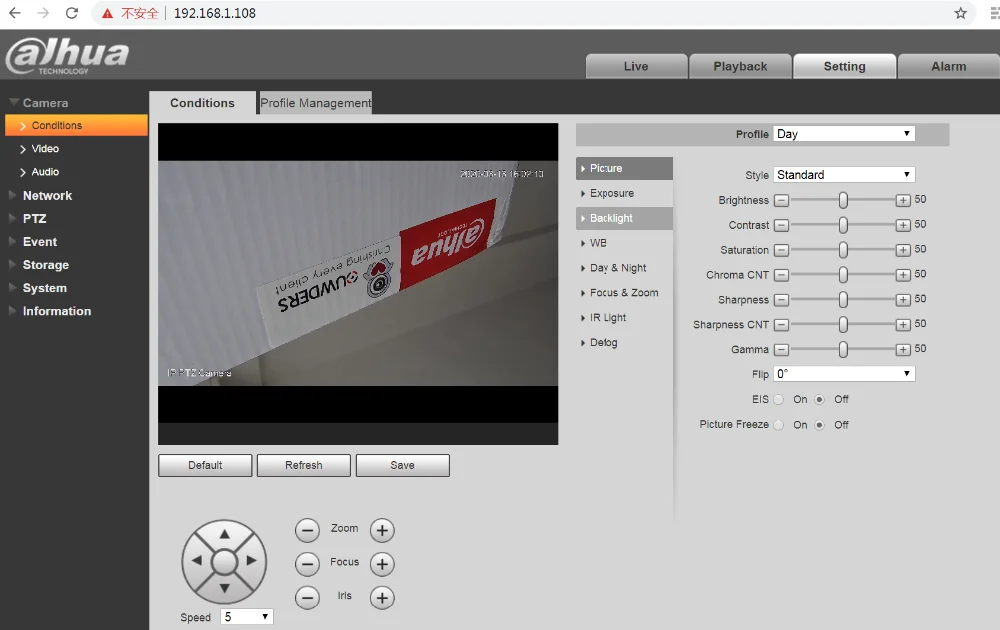Turn EIS Off

(x=820, y=400)
